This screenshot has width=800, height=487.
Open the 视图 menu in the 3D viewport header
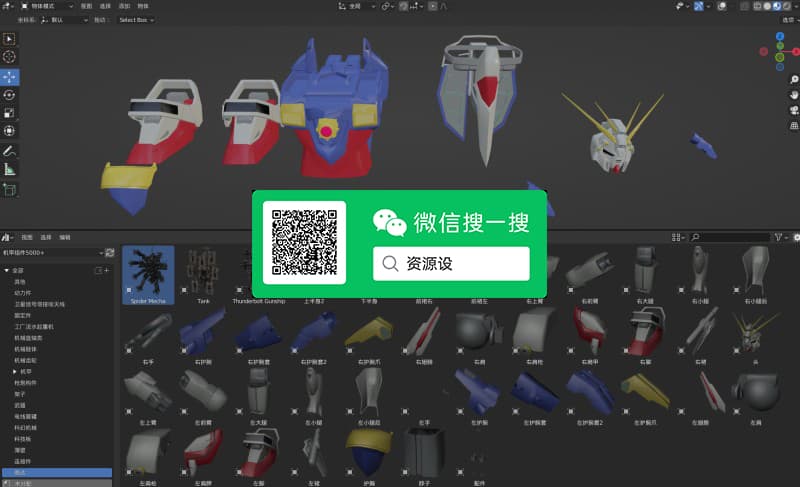[87, 6]
